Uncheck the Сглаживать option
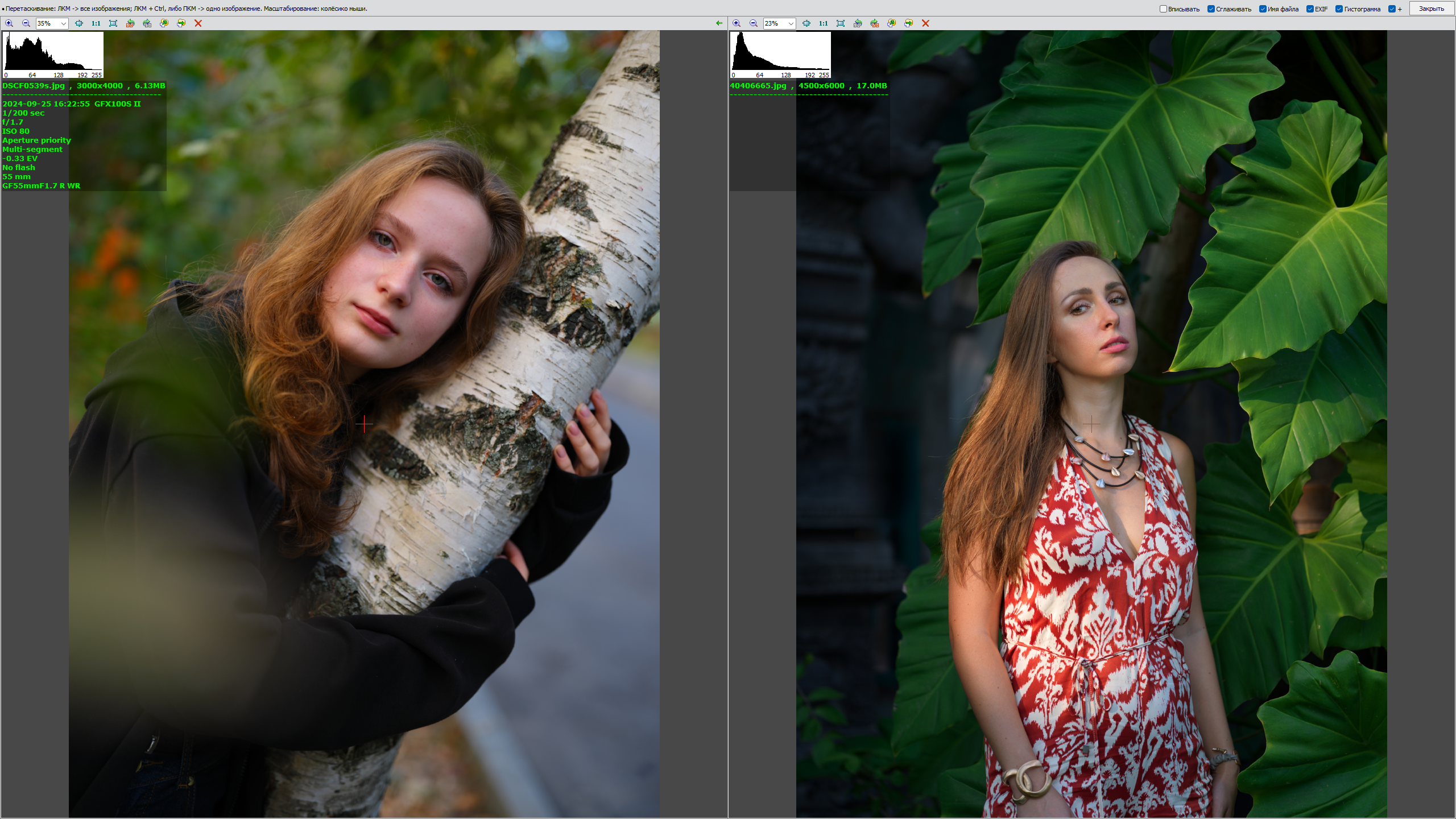The image size is (1456, 819). click(x=1211, y=9)
